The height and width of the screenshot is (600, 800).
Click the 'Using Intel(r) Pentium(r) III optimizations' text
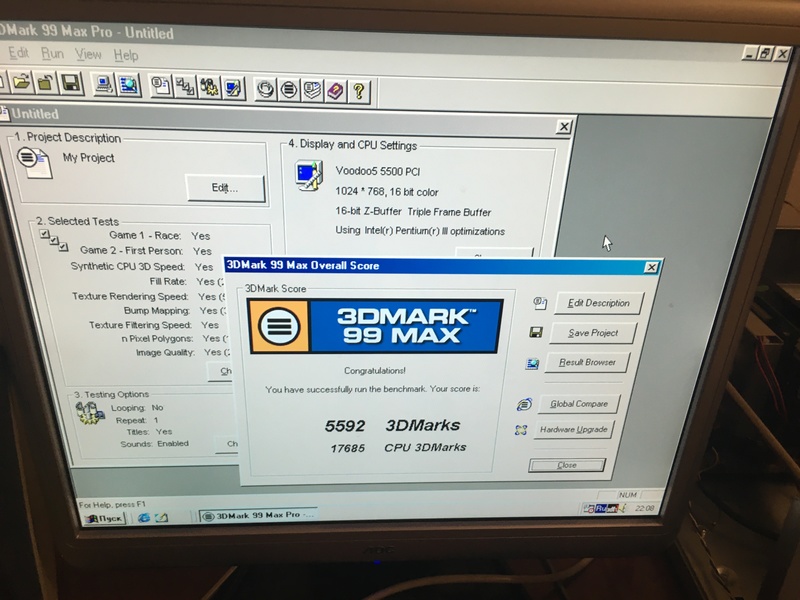pos(420,231)
